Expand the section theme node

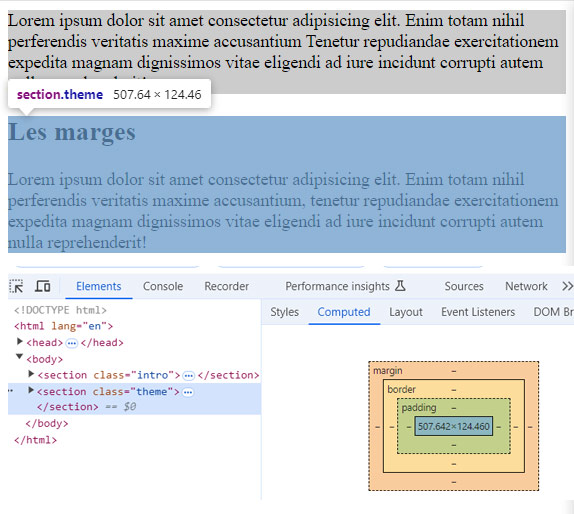point(31,390)
